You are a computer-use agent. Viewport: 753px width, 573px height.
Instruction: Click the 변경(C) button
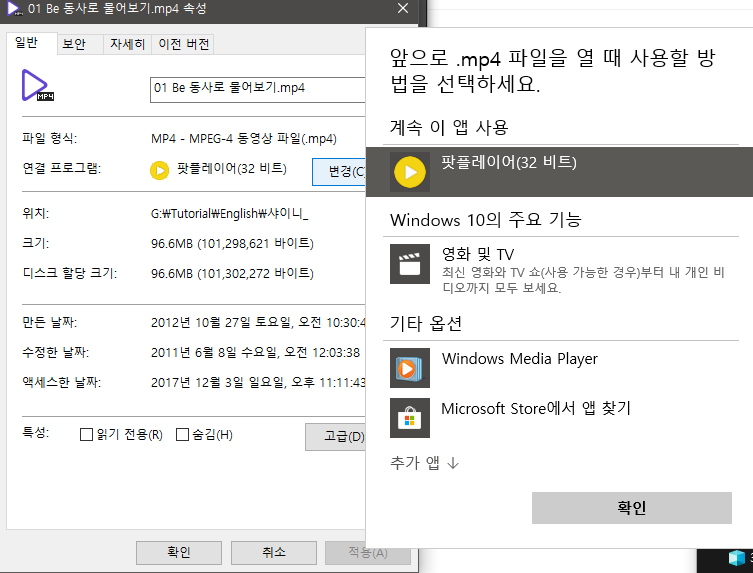(x=339, y=171)
